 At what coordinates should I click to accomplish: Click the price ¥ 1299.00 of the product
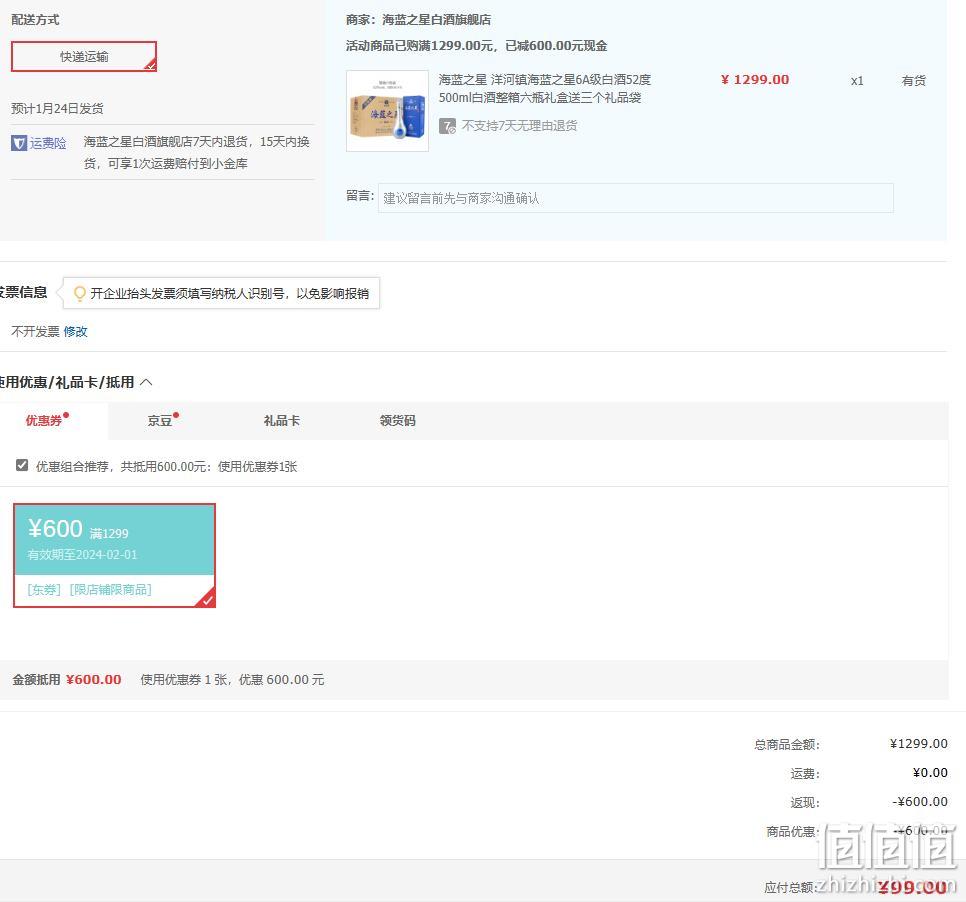(755, 79)
